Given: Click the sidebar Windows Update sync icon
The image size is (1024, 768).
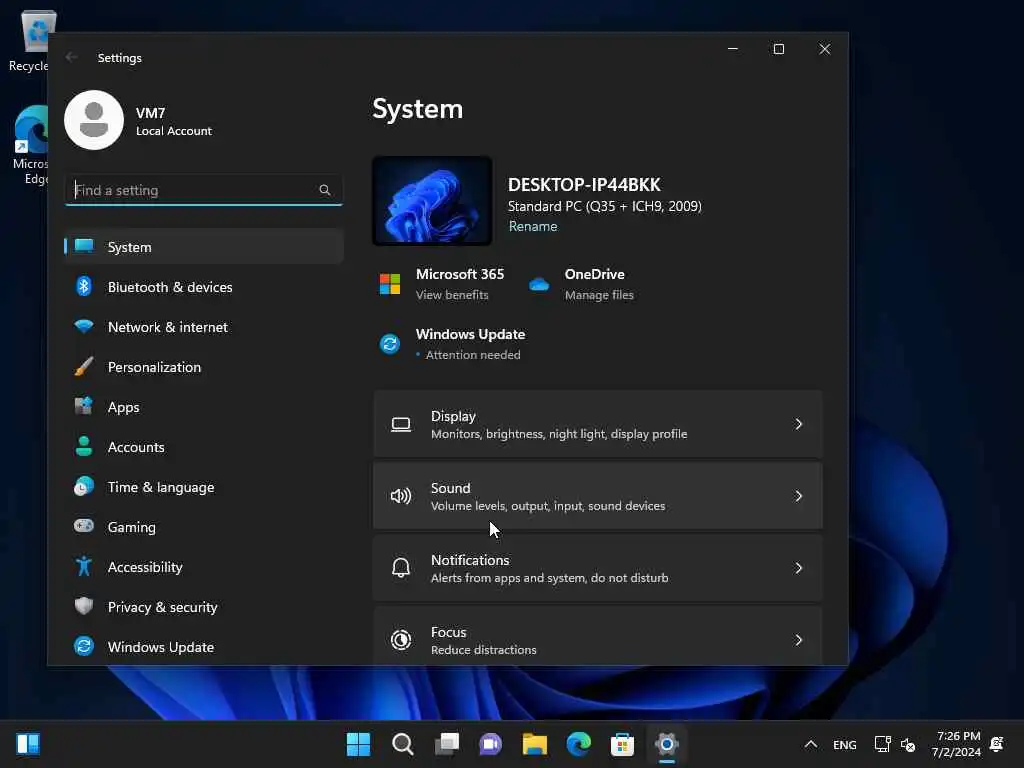Looking at the screenshot, I should click(84, 647).
